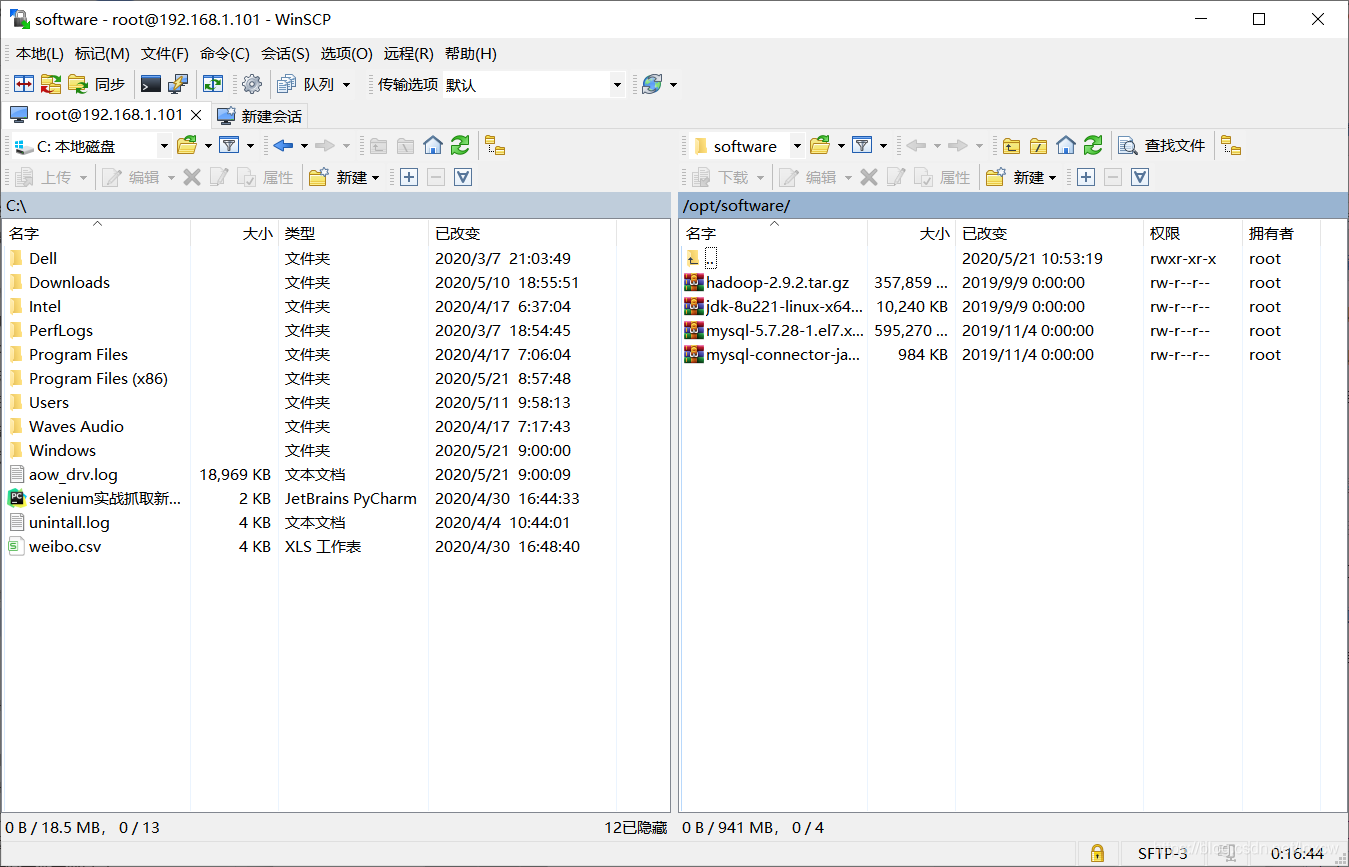Screen dimensions: 1349x867
Task: Click the Compare Directories toolbar icon
Action: [x=24, y=85]
